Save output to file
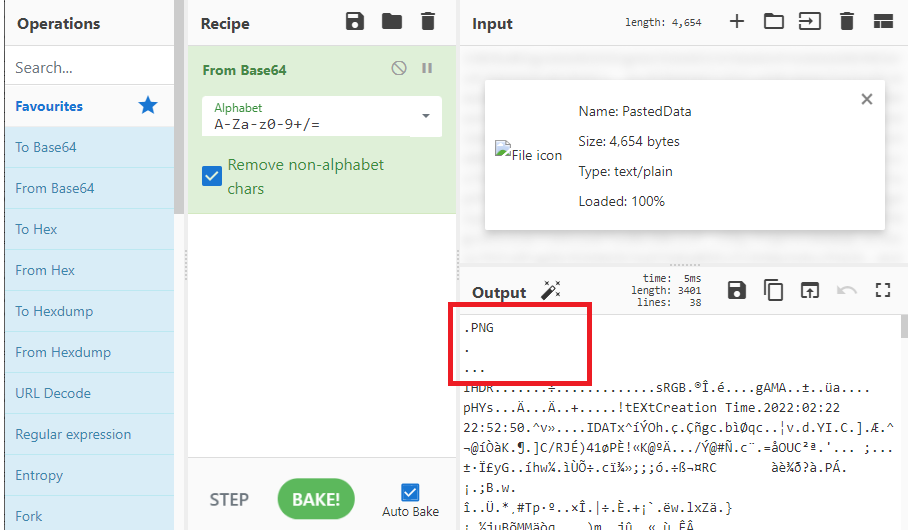908x530 pixels. (737, 290)
